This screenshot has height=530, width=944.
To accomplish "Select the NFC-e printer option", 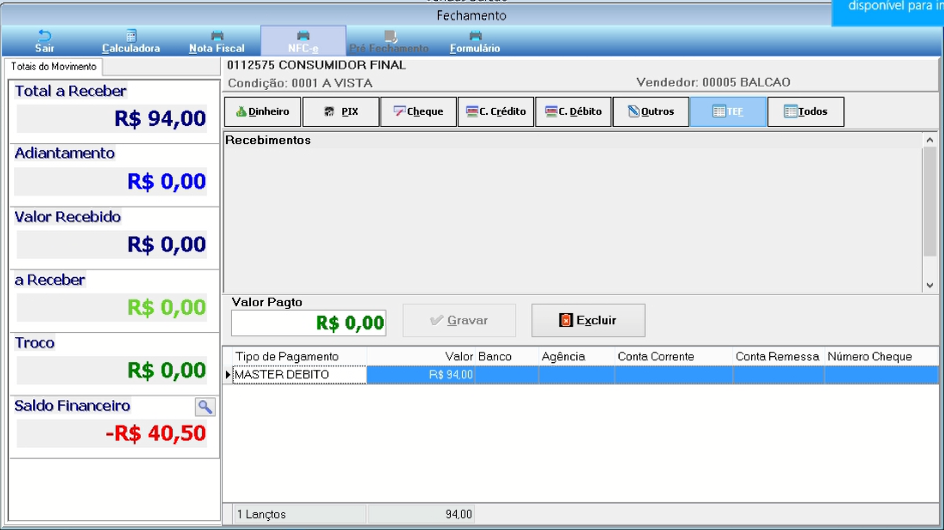I will pos(303,42).
